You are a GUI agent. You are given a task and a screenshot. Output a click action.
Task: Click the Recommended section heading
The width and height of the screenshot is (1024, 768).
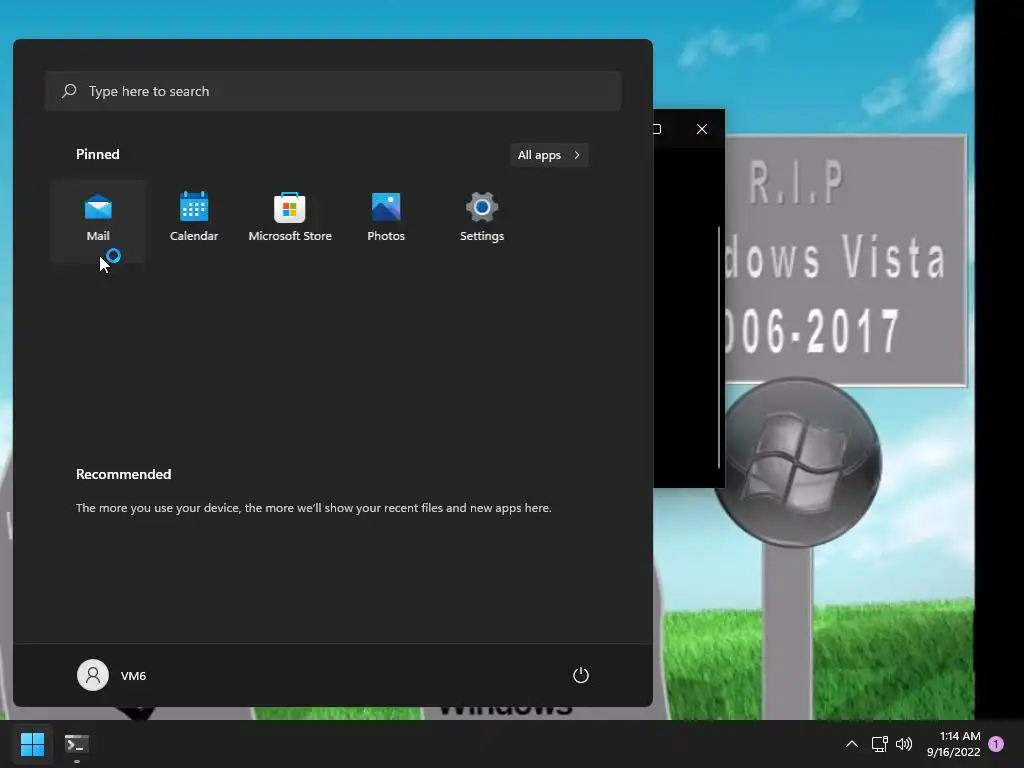point(123,474)
